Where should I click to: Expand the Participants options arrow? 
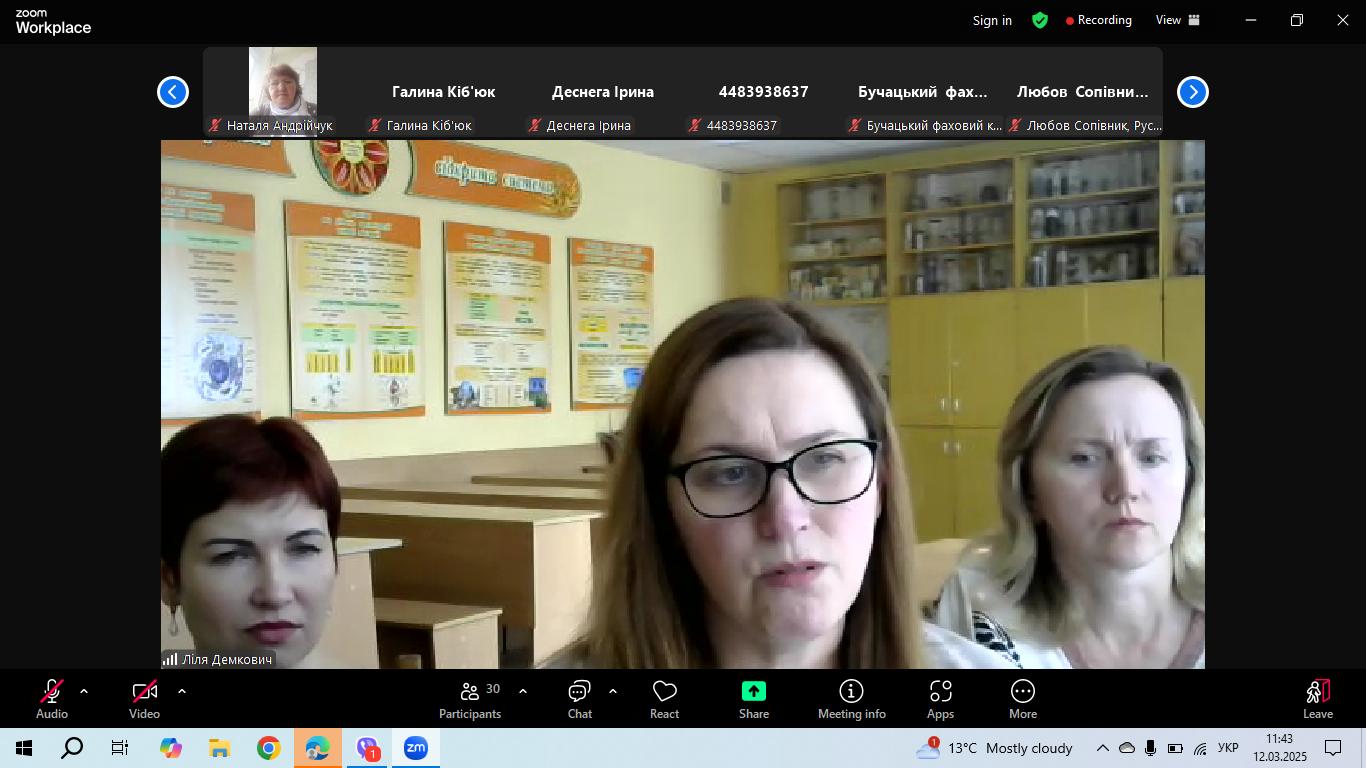click(x=522, y=691)
